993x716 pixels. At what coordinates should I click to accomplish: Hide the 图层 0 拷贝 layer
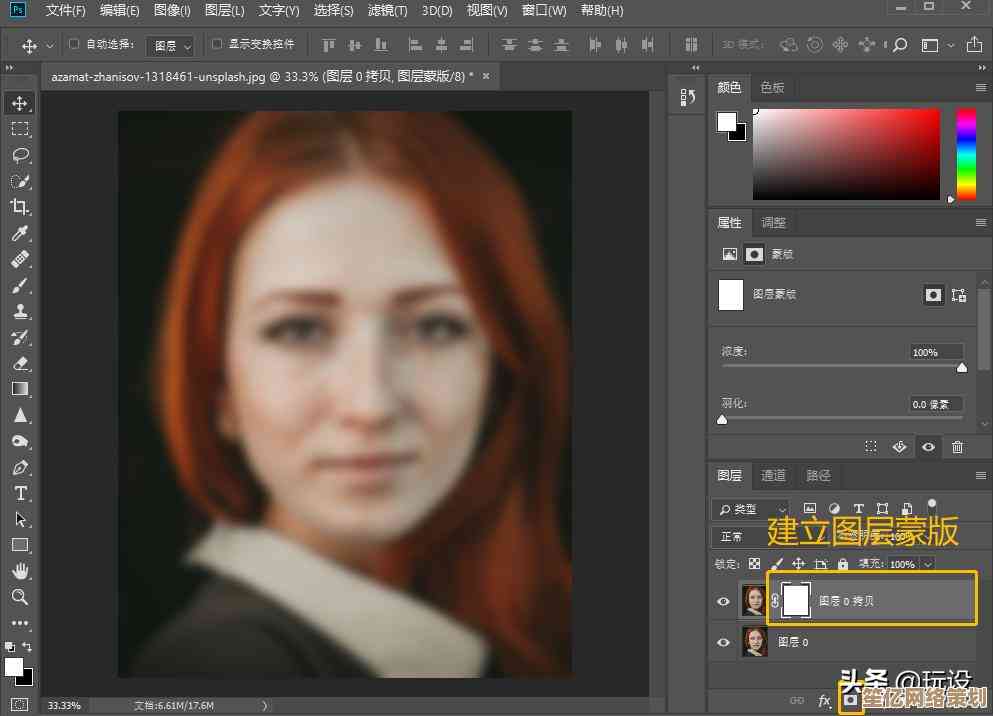[x=723, y=601]
